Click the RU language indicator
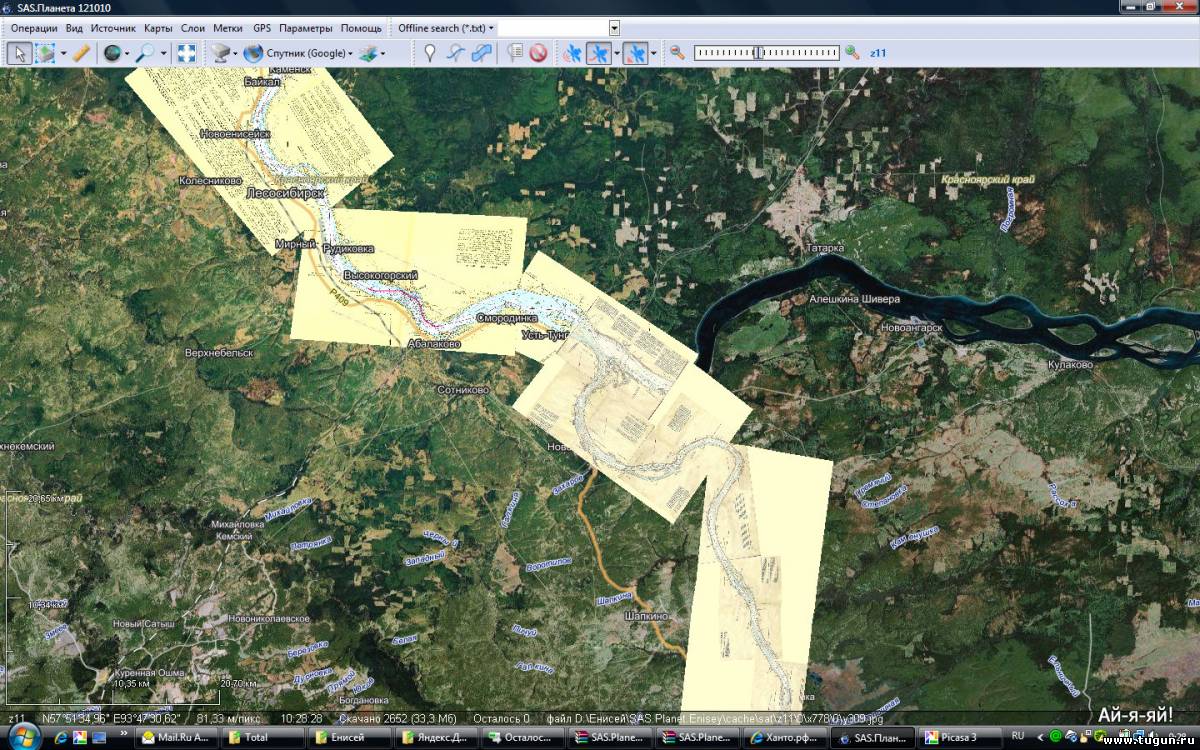1200x750 pixels. (x=1018, y=737)
